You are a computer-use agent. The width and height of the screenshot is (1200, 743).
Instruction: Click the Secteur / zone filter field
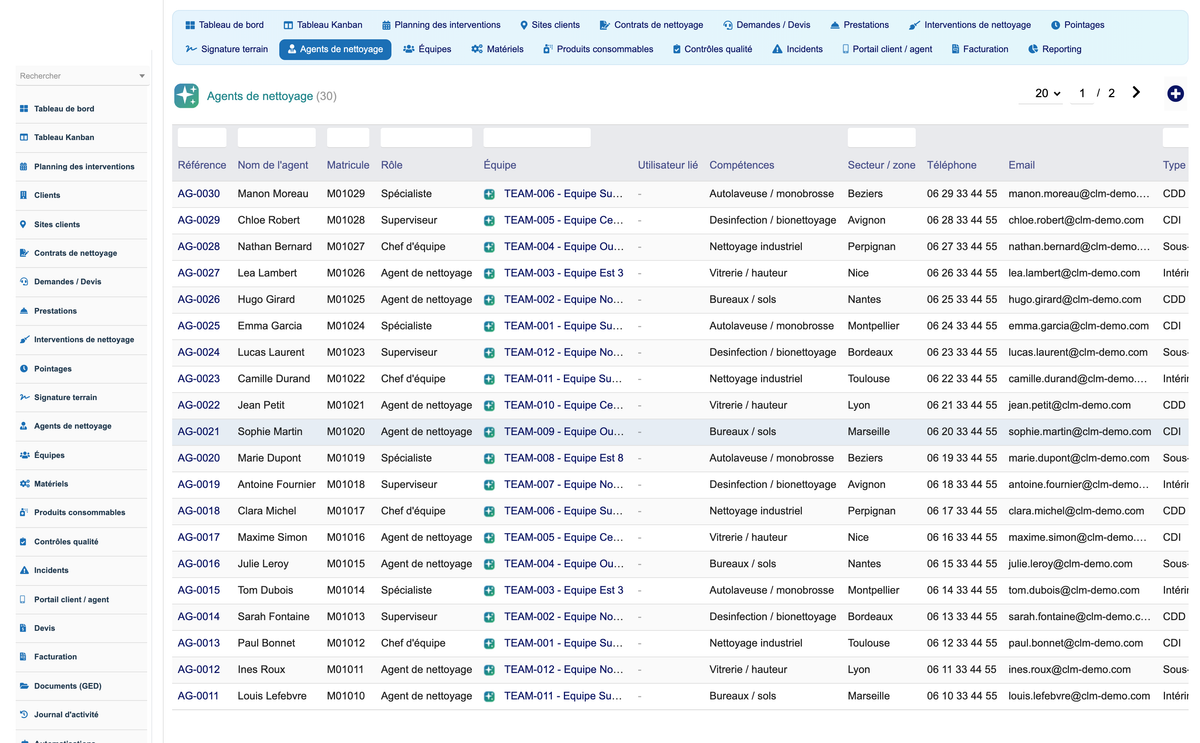click(881, 137)
